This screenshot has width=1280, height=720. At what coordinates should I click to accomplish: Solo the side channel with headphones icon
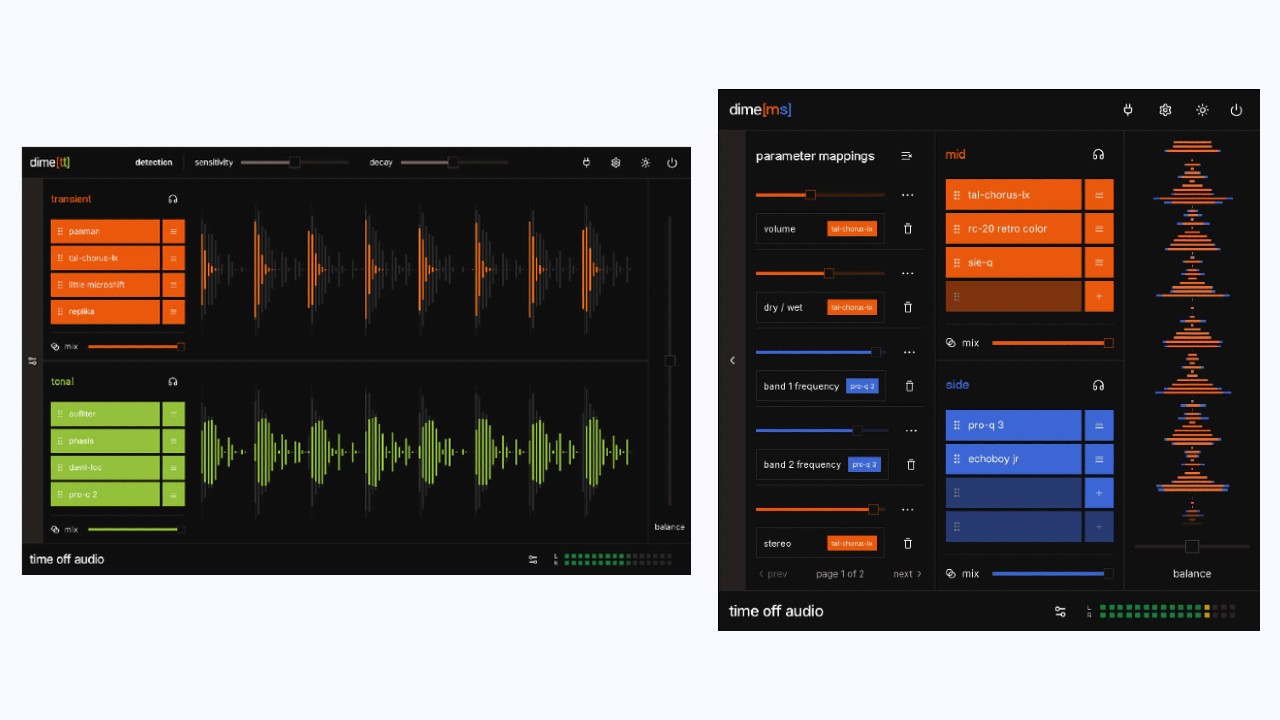coord(1098,385)
